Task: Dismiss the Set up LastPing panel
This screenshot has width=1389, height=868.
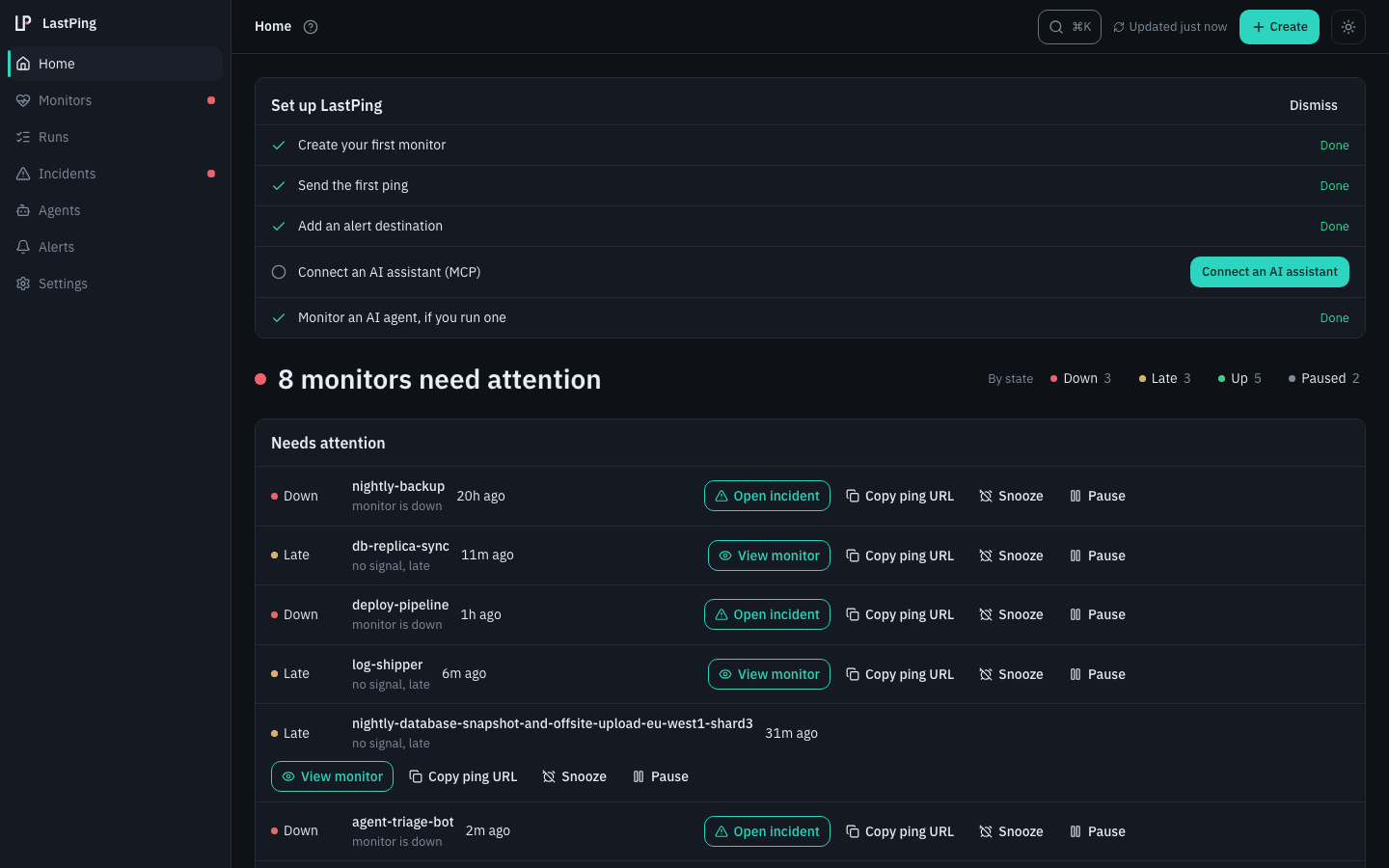Action: point(1314,105)
